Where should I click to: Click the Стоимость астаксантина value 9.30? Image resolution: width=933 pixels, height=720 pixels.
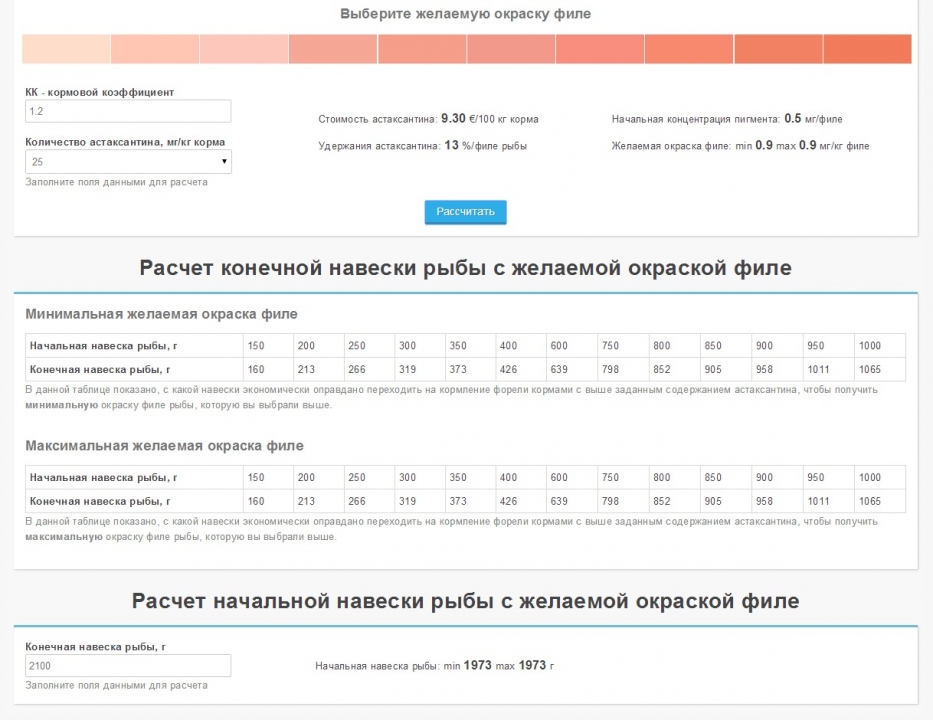[x=453, y=118]
